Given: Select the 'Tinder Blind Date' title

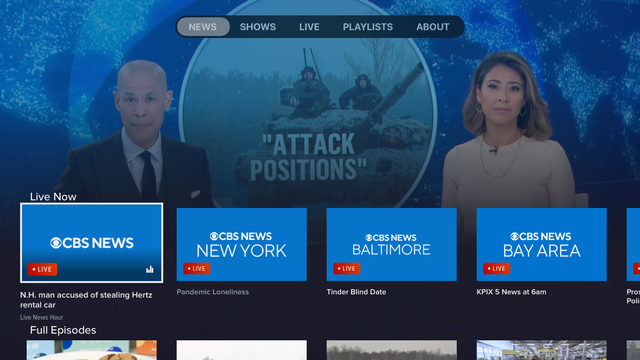Looking at the screenshot, I should 356,292.
